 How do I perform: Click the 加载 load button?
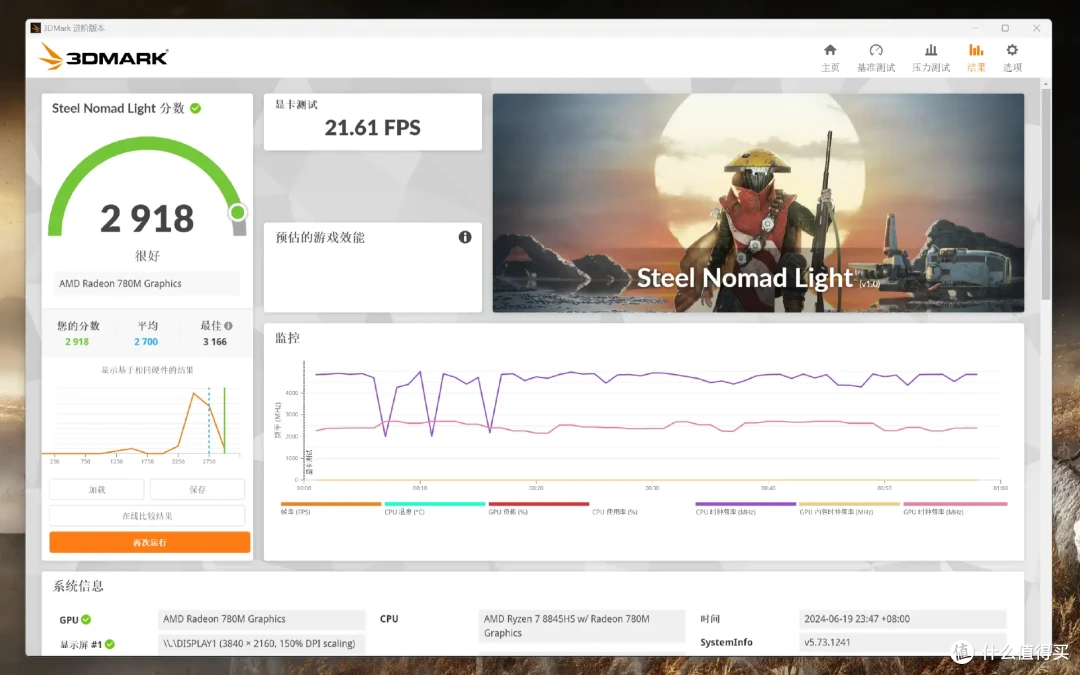pos(97,489)
